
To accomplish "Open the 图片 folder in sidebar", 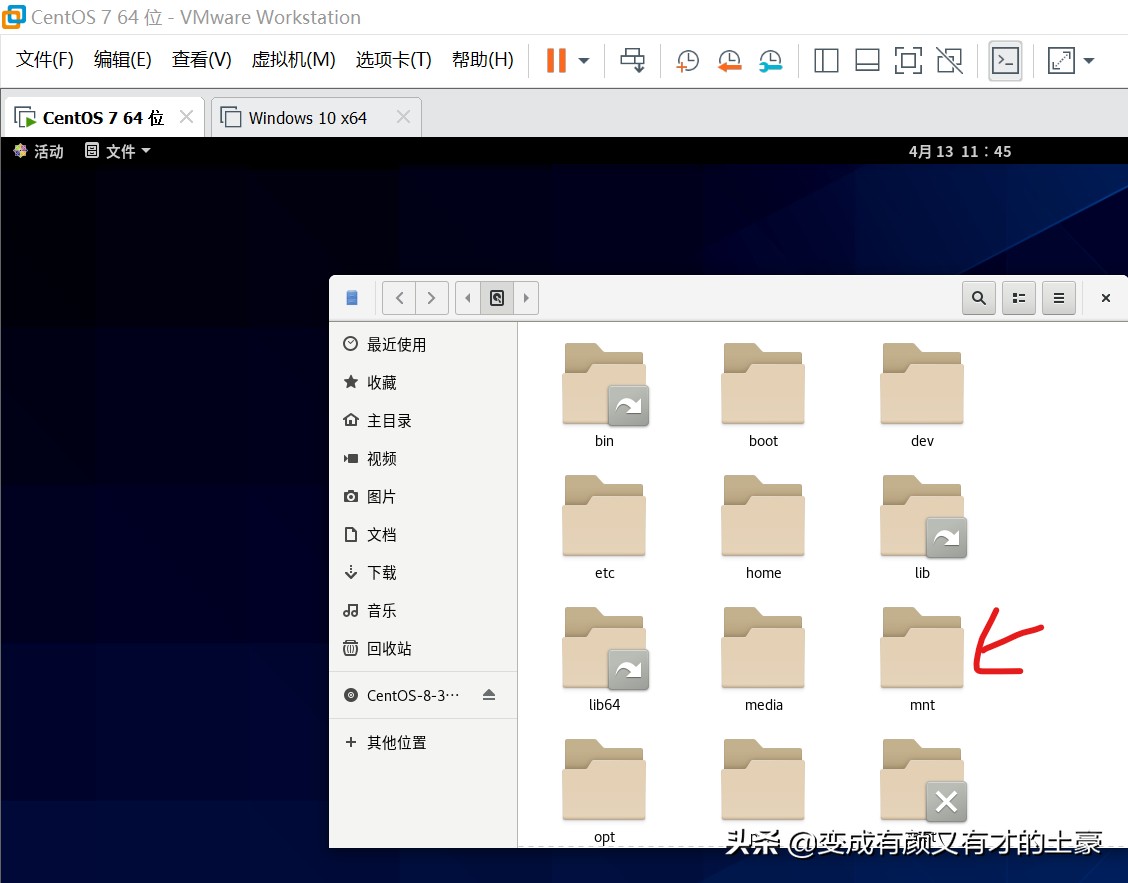I will (423, 497).
